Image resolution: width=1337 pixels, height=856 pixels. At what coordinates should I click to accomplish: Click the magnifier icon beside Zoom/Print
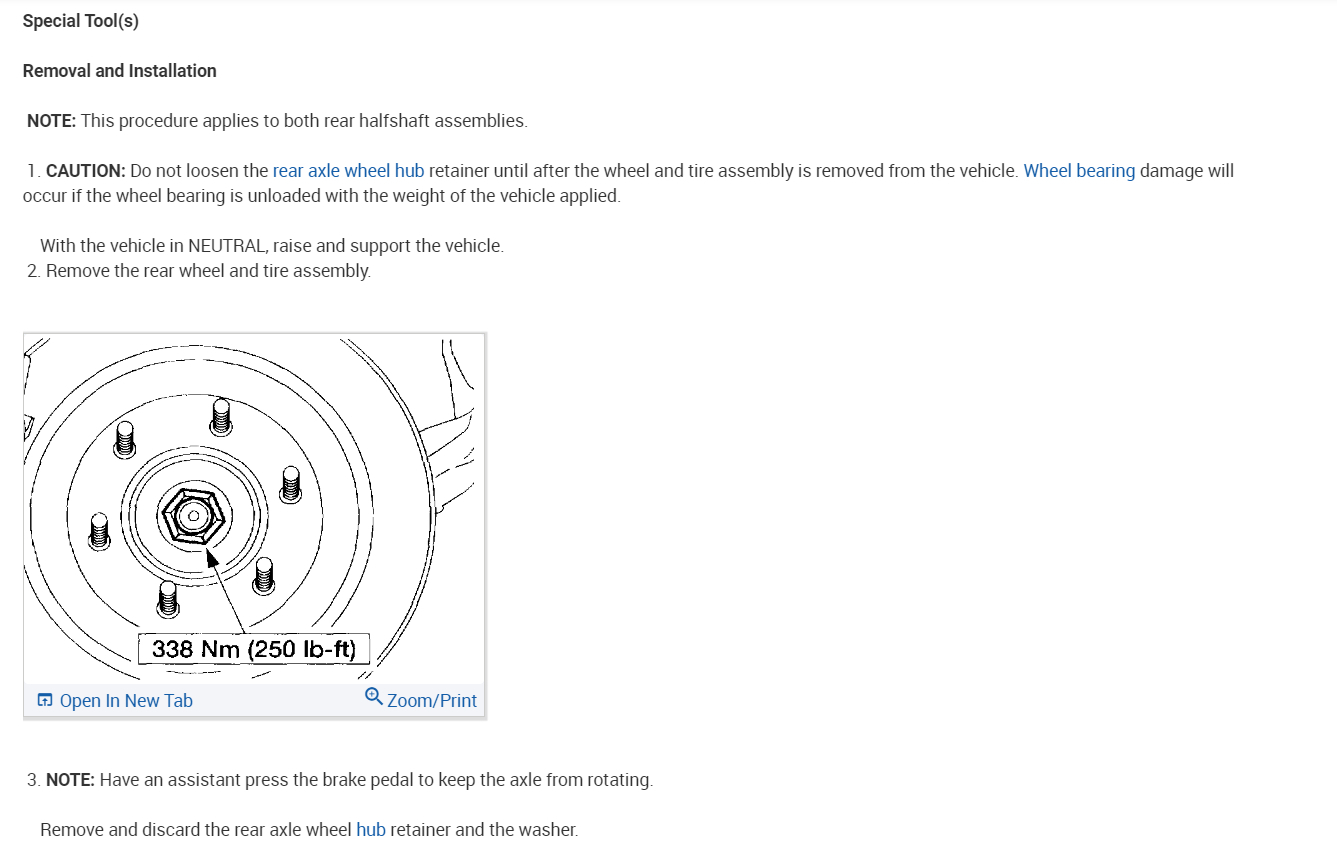point(373,697)
